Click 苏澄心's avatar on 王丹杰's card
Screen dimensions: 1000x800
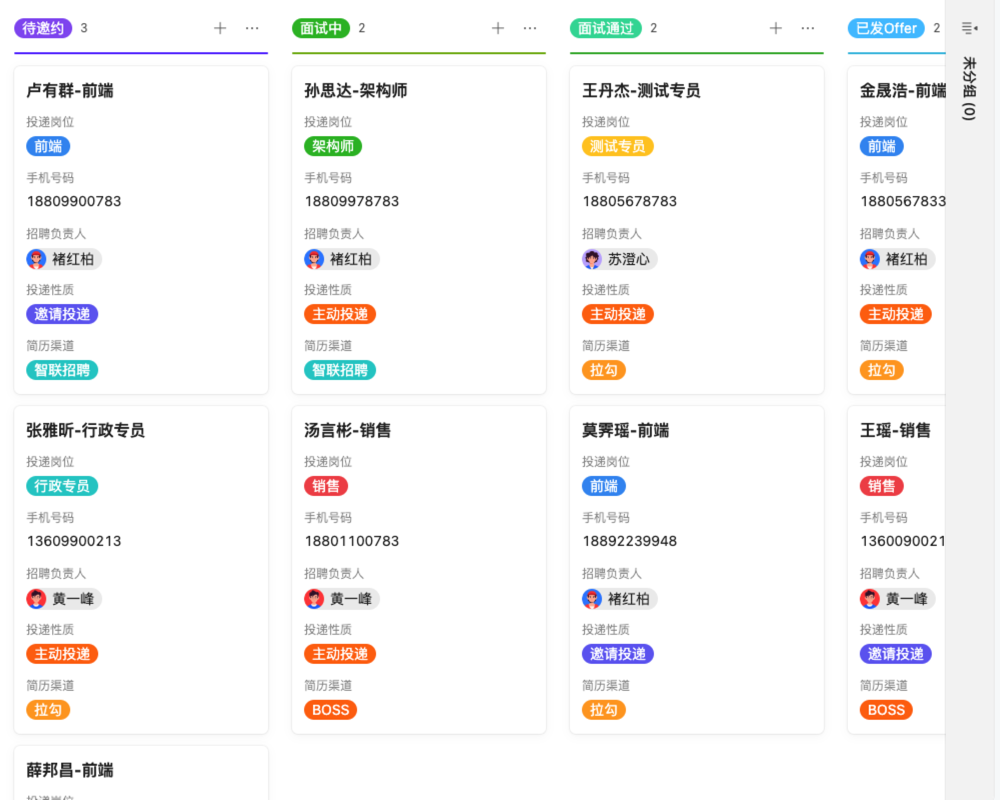(593, 258)
